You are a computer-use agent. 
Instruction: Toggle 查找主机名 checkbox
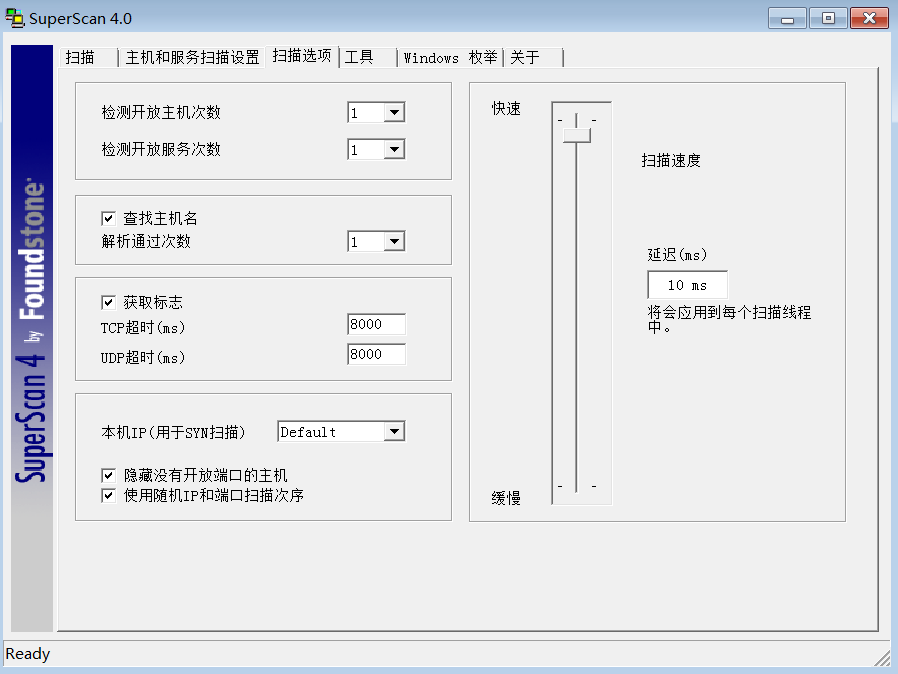(x=108, y=218)
